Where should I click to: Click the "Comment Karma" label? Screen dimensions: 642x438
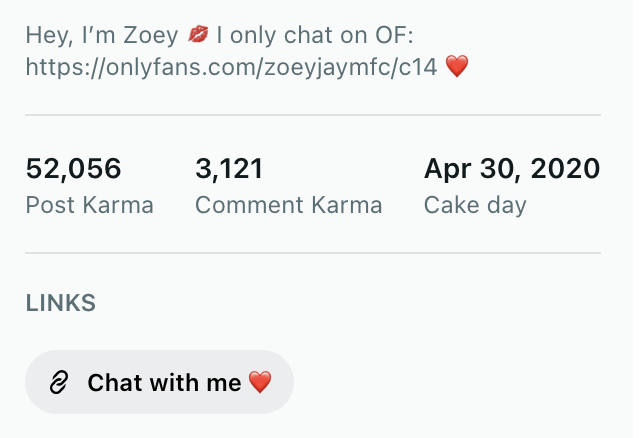tap(288, 205)
